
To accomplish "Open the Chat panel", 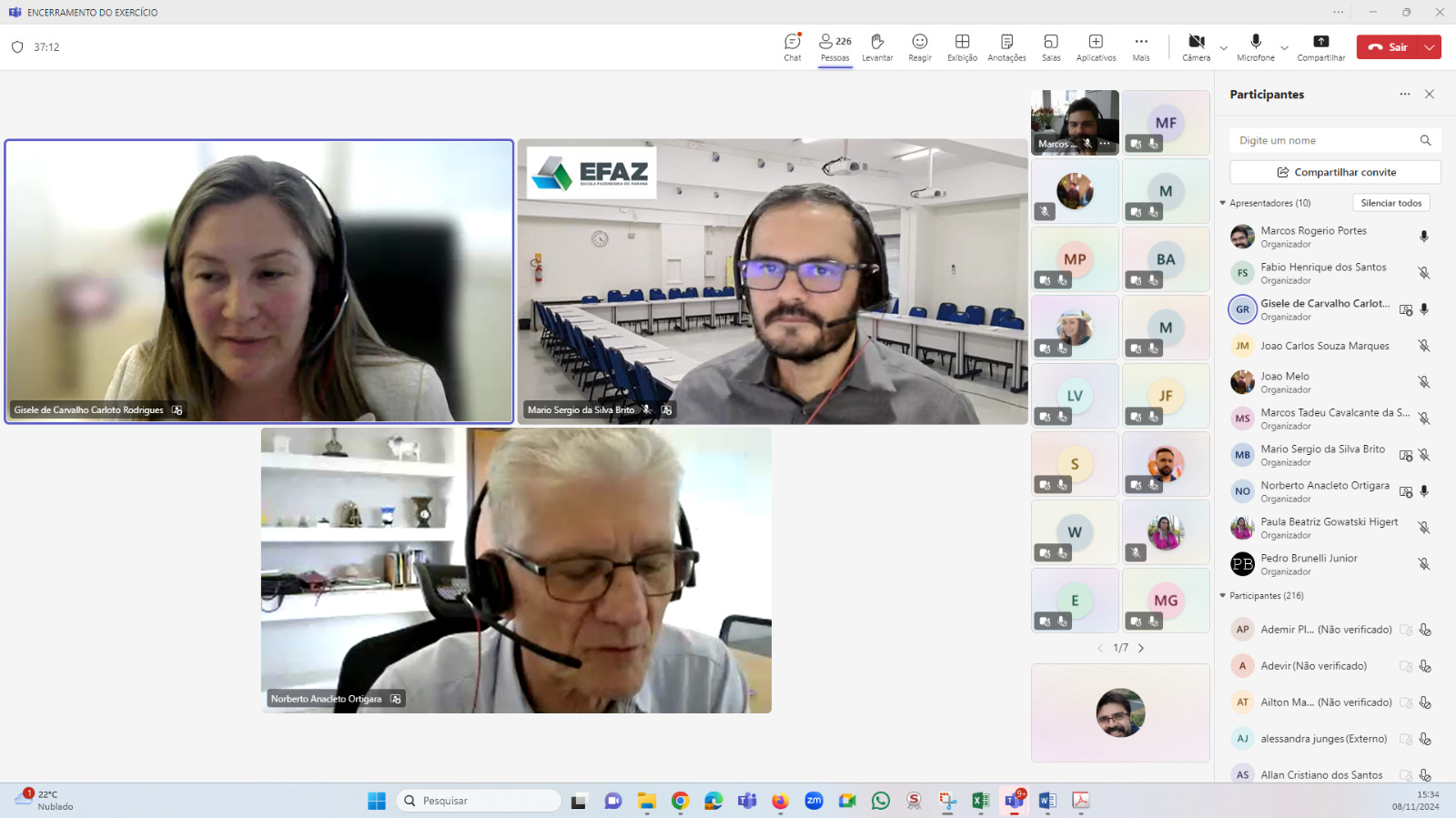I will pos(793,47).
